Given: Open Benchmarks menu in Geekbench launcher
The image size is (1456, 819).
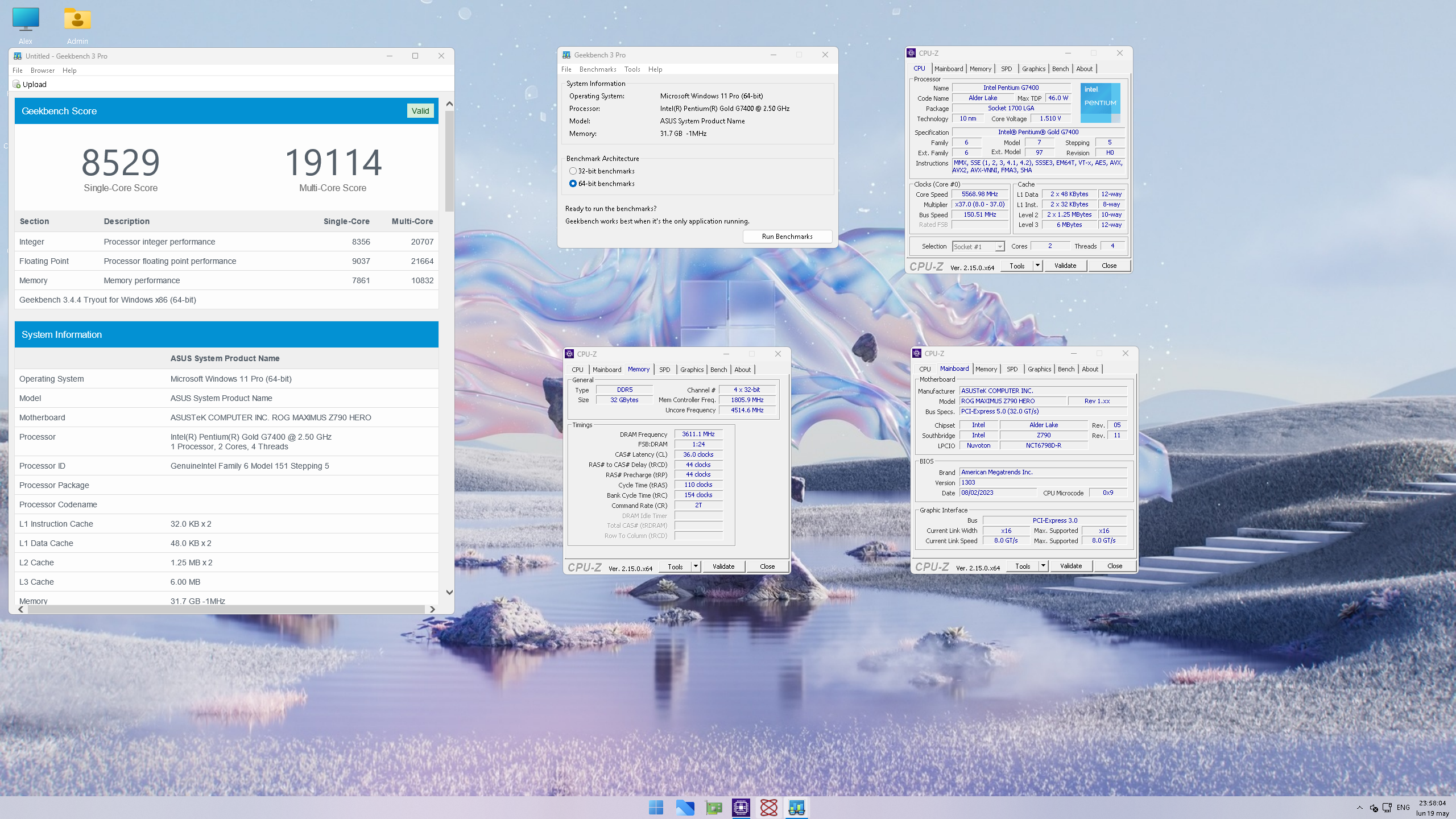Looking at the screenshot, I should [598, 69].
